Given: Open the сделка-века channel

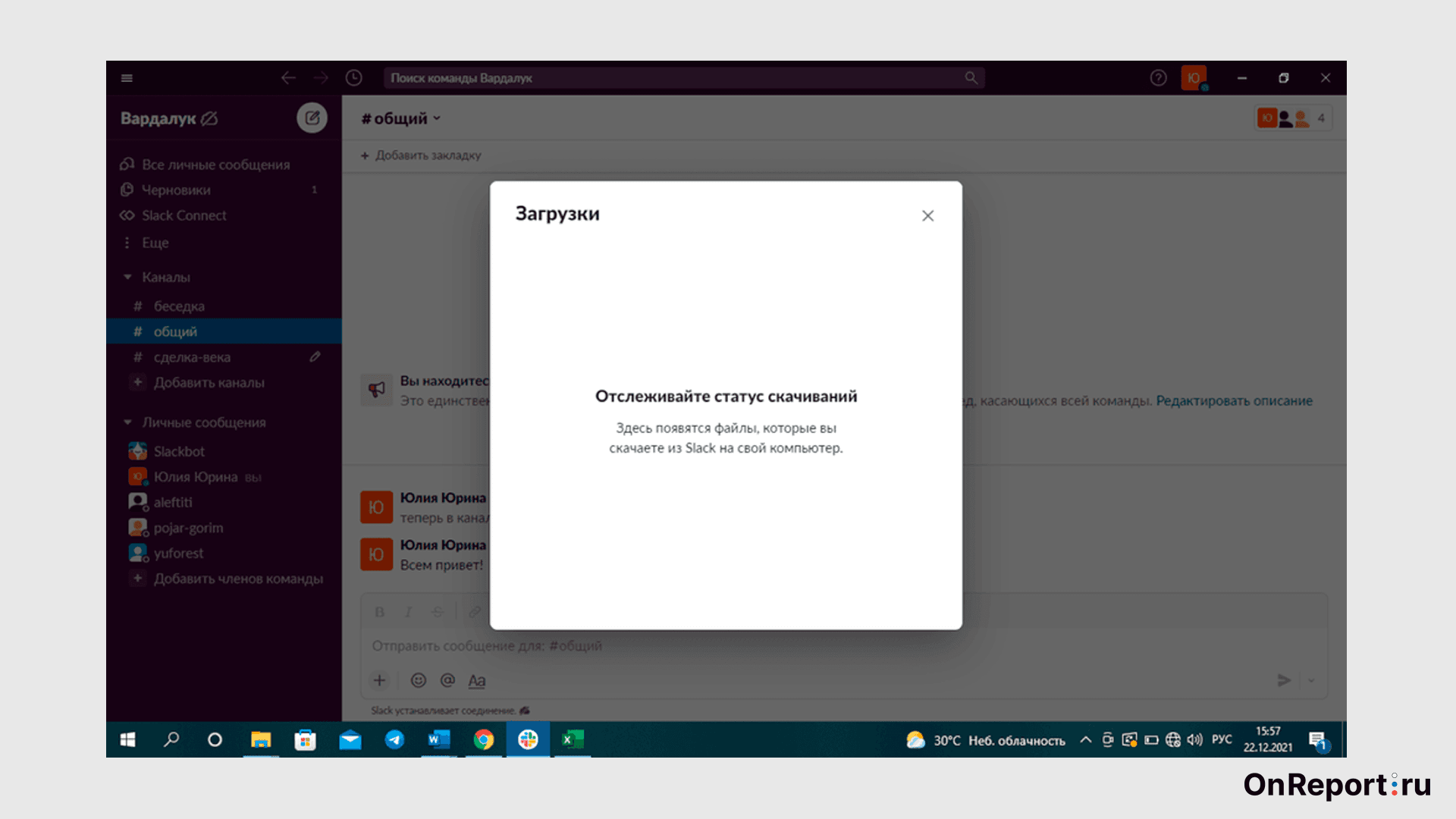Looking at the screenshot, I should (x=192, y=357).
